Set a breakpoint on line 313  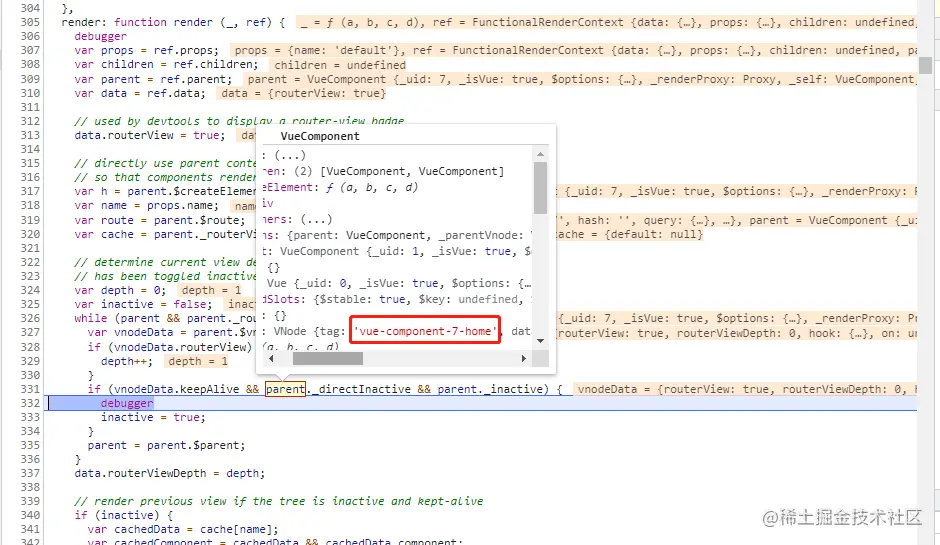point(30,136)
